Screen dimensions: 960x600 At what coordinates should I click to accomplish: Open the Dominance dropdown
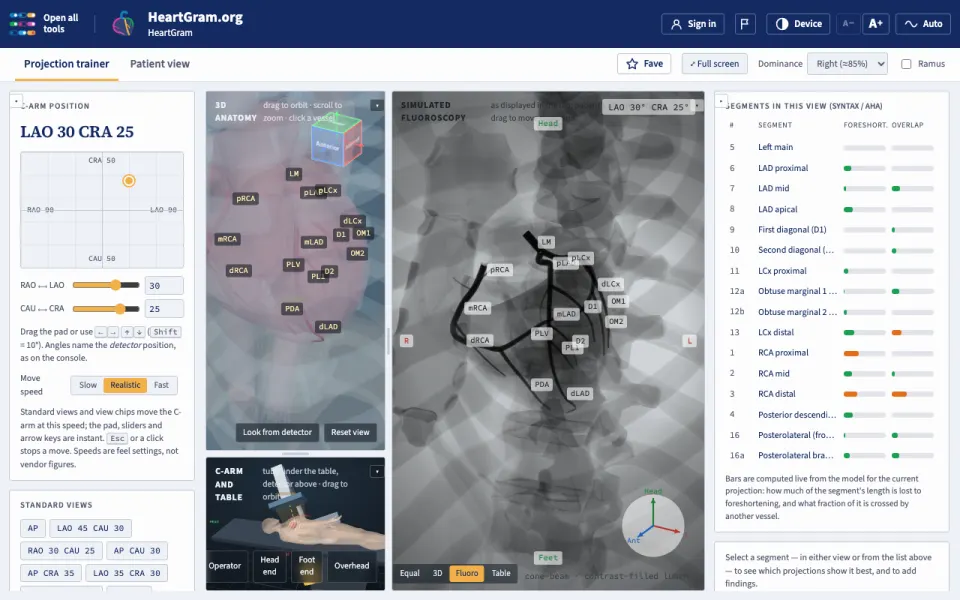(847, 64)
